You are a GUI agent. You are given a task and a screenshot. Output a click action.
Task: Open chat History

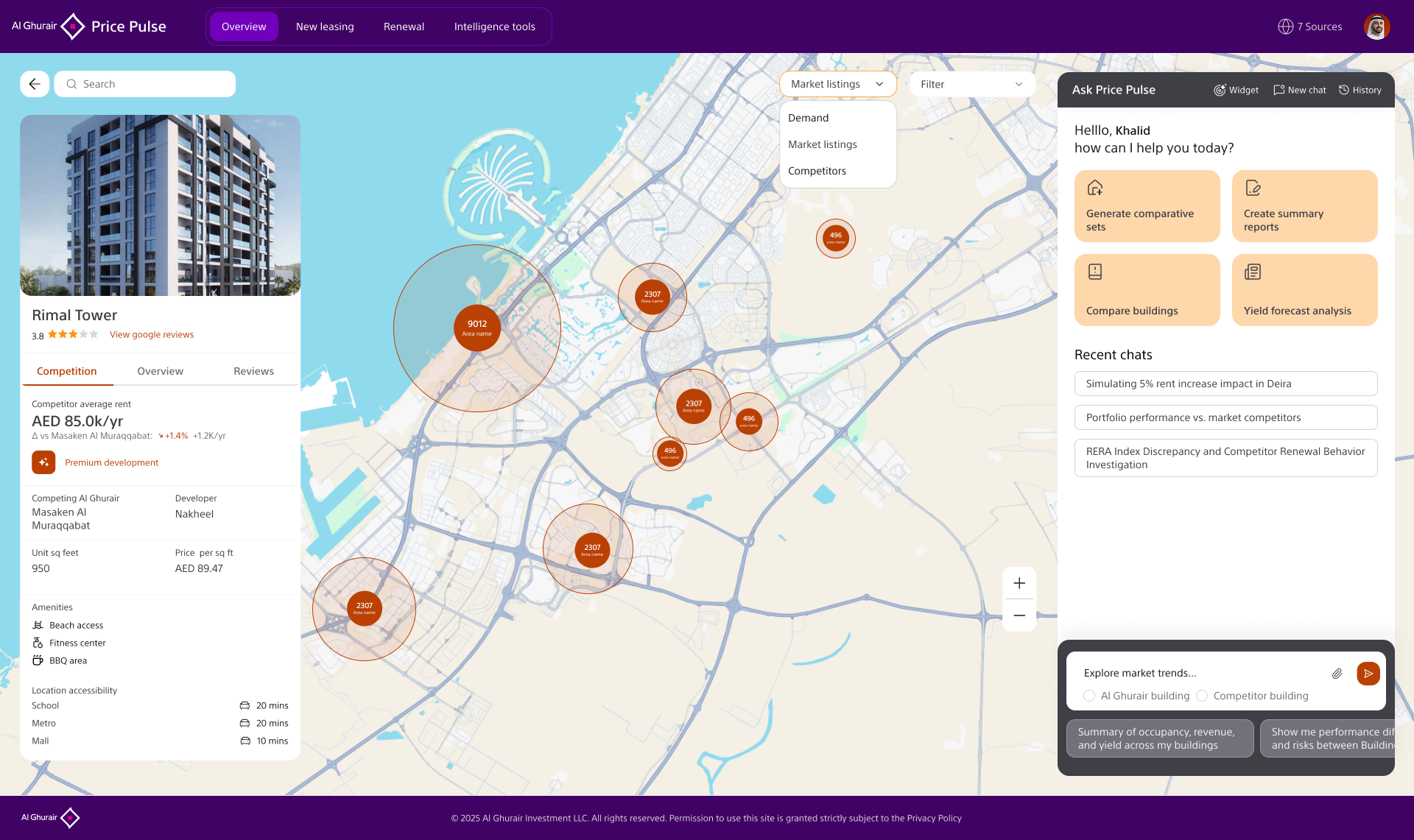(1360, 90)
